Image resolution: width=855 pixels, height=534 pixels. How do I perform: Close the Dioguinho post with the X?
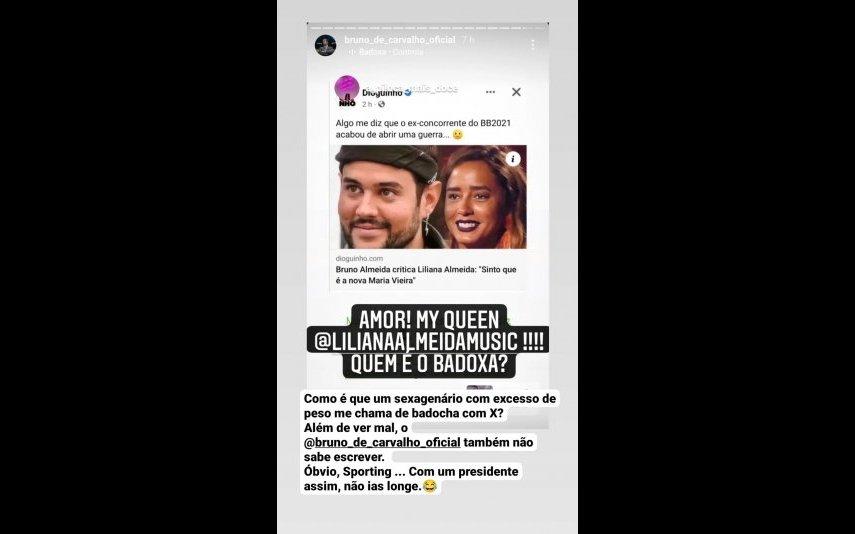[x=516, y=92]
